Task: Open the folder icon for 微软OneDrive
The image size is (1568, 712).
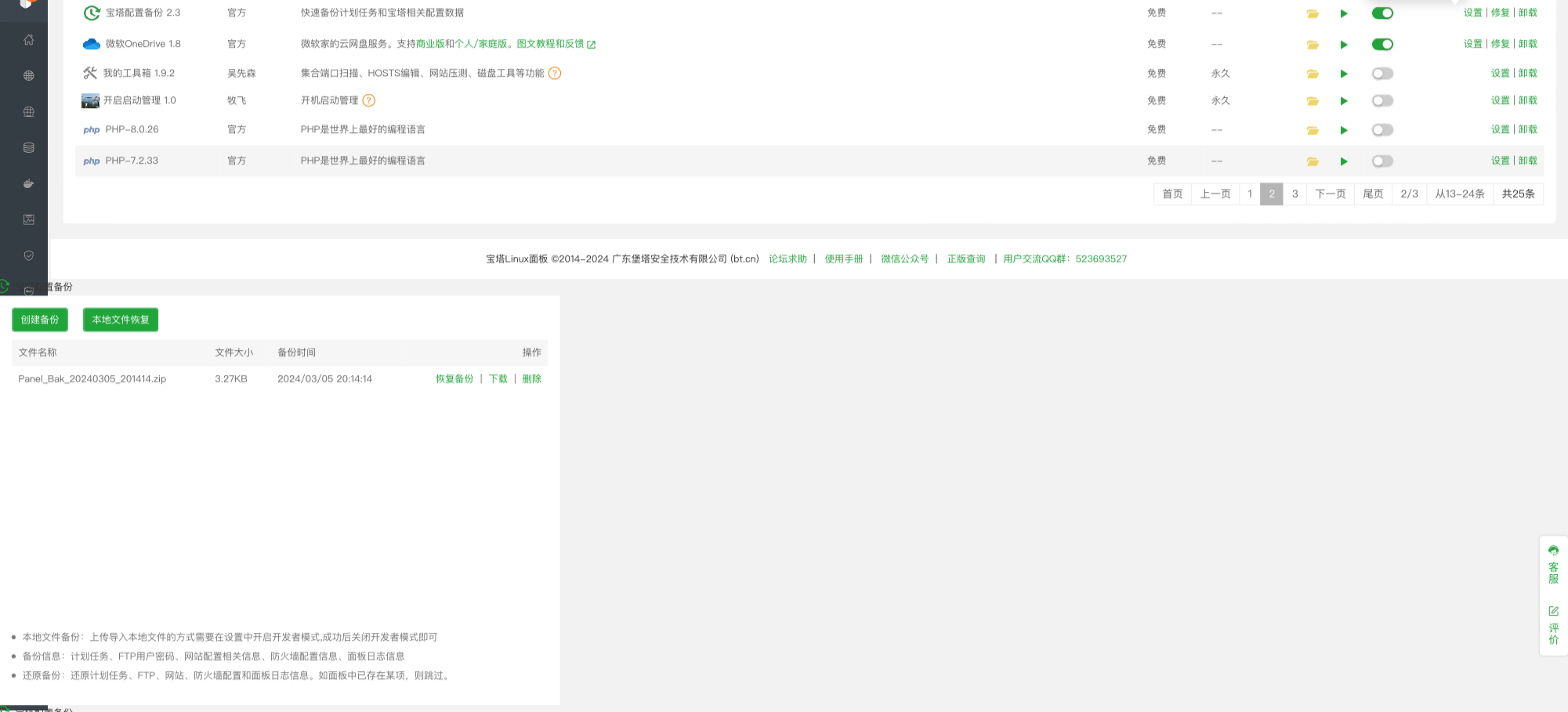Action: point(1313,45)
